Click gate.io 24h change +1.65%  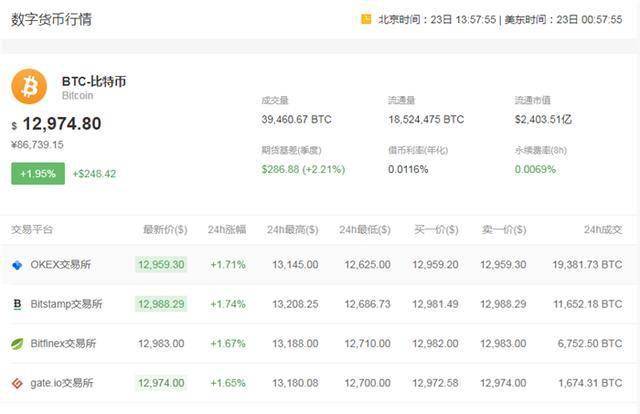coord(228,383)
